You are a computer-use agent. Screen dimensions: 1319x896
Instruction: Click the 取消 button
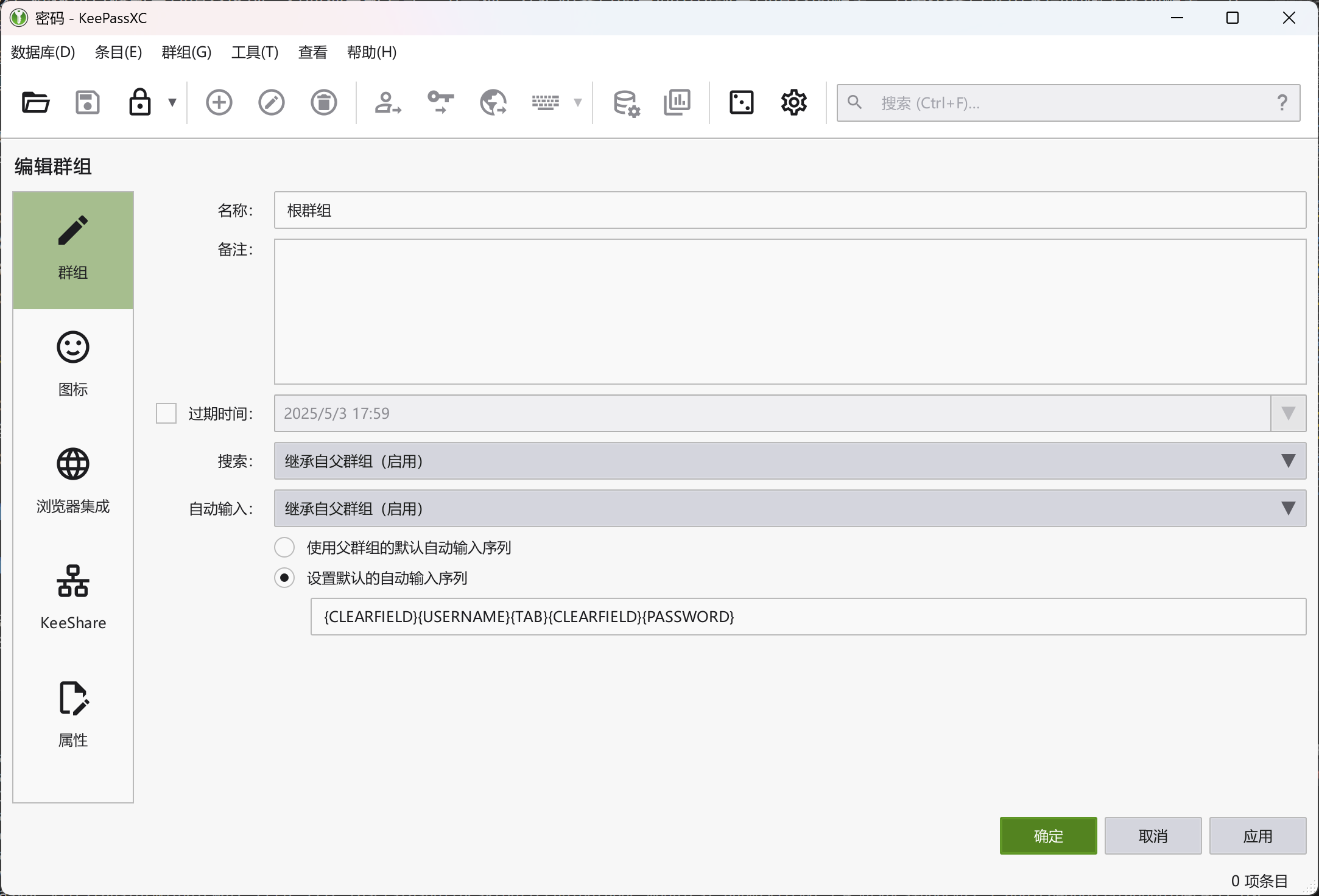tap(1153, 836)
